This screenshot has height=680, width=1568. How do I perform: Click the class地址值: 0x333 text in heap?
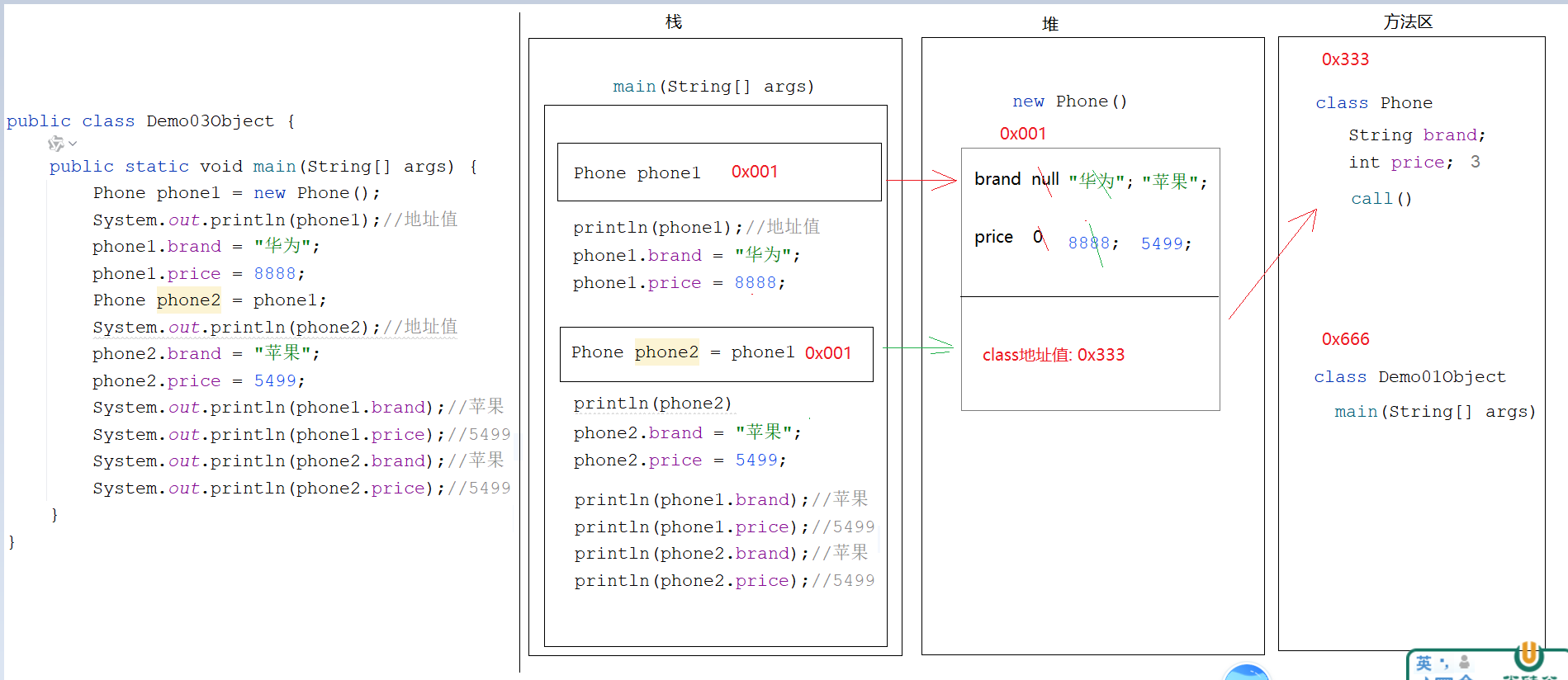click(1053, 355)
